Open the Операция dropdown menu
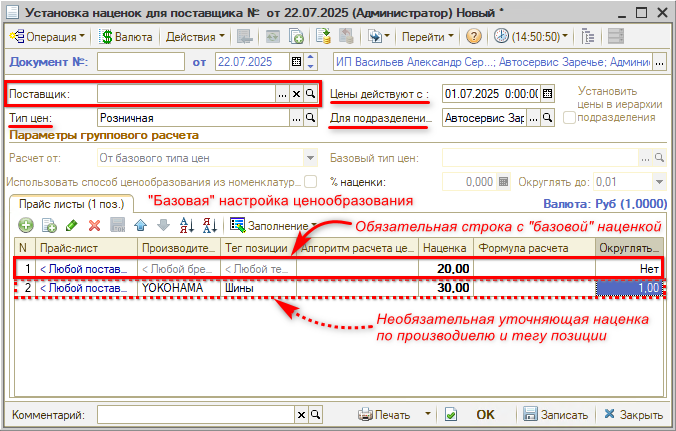 46,36
